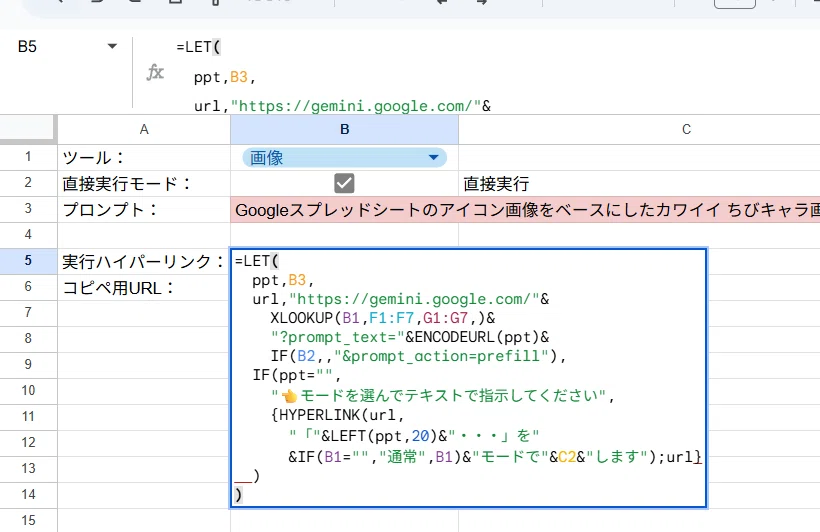Select row 13 header
This screenshot has width=820, height=532.
point(28,469)
